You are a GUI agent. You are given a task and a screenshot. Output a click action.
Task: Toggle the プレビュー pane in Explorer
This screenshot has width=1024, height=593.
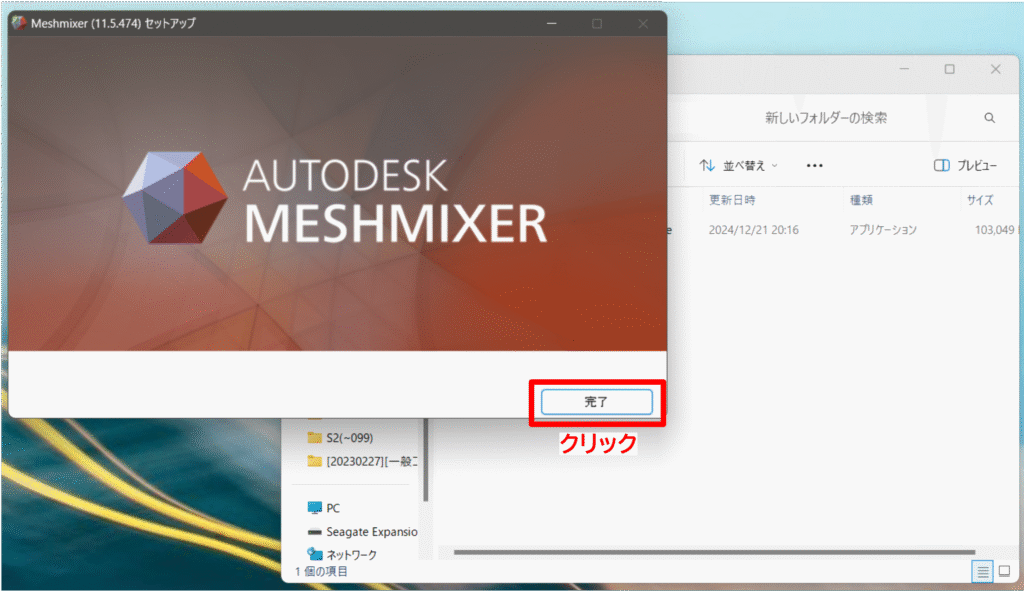pos(965,166)
